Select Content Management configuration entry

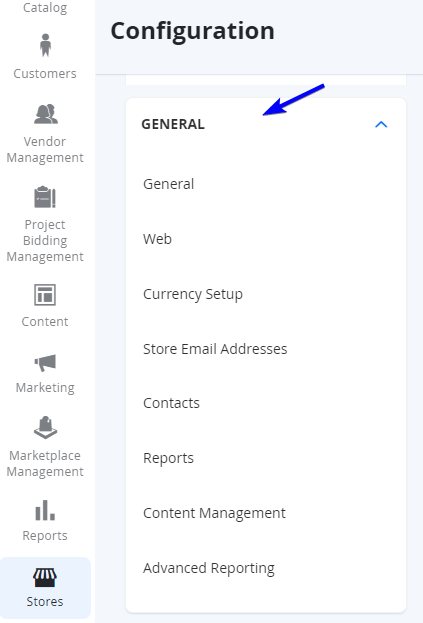pos(214,513)
